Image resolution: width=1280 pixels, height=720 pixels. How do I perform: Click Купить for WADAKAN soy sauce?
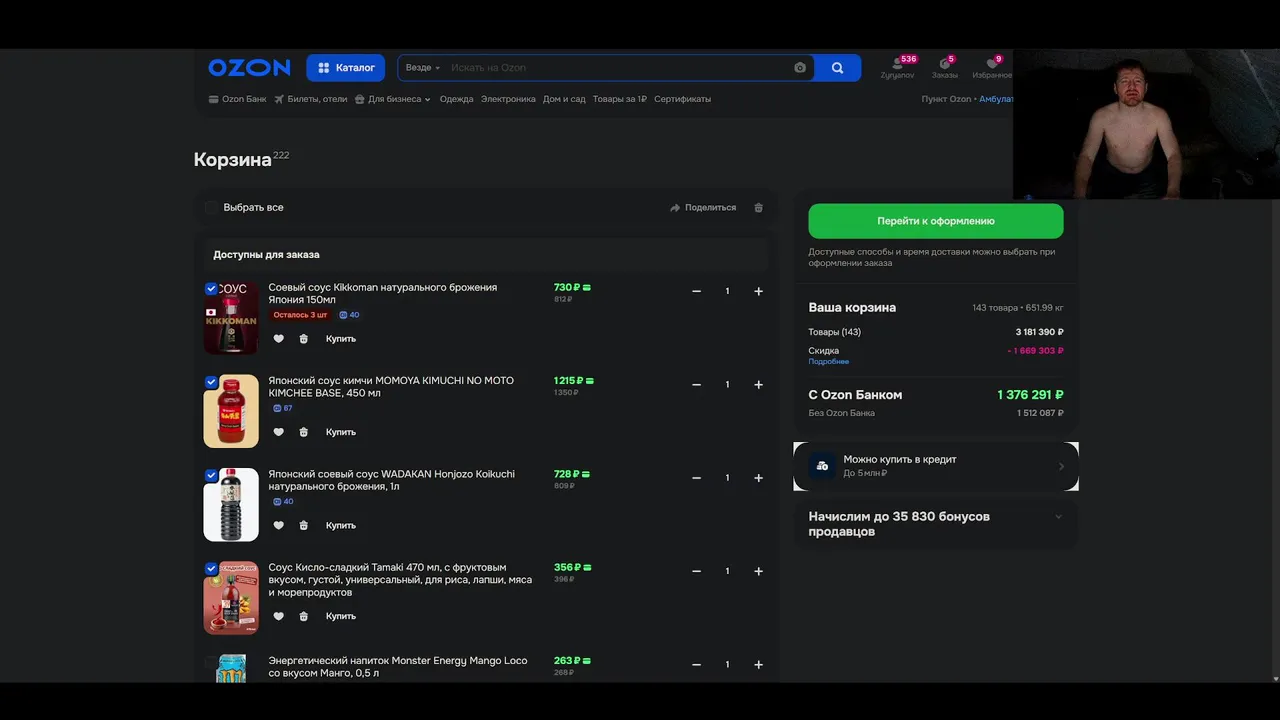click(341, 525)
